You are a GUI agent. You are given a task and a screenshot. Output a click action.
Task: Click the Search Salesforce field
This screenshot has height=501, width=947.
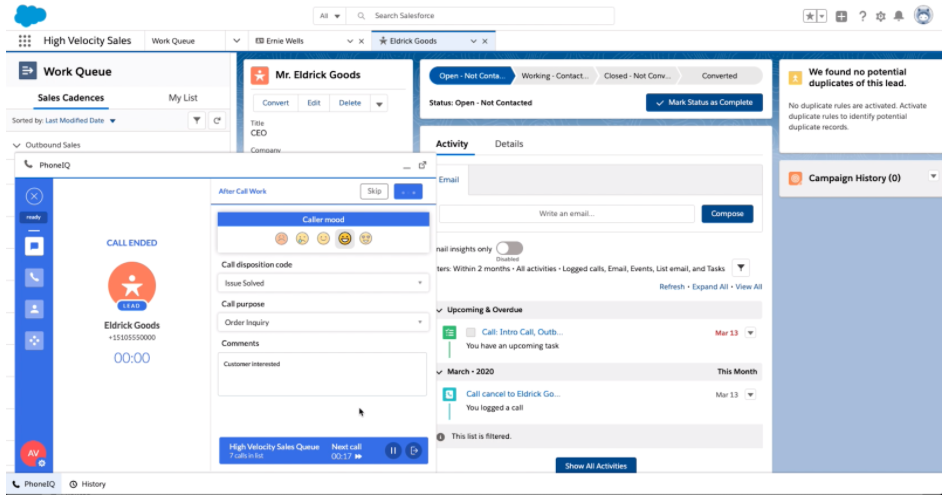(x=480, y=16)
